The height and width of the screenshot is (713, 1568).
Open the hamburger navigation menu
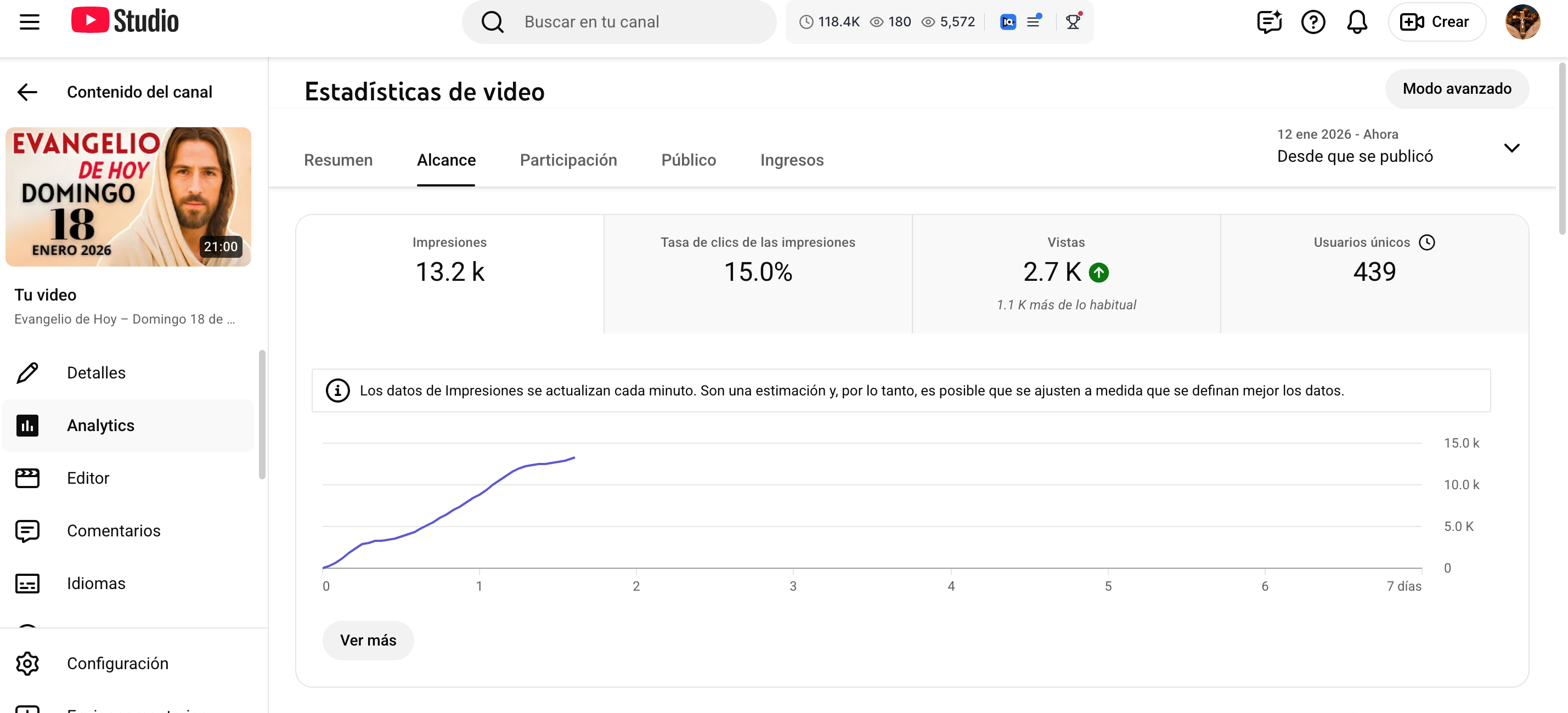(29, 22)
